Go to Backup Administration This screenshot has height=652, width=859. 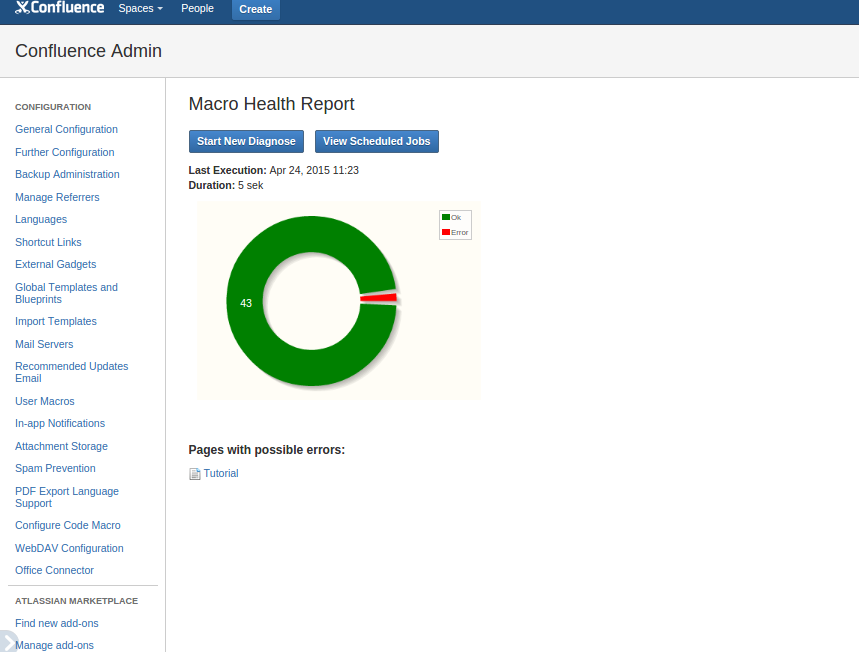click(x=67, y=174)
